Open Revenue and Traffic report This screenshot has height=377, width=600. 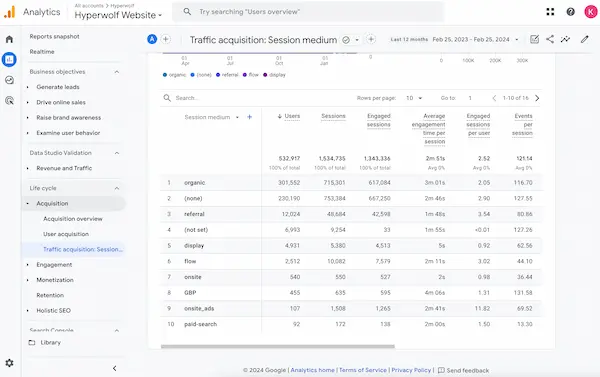[64, 168]
